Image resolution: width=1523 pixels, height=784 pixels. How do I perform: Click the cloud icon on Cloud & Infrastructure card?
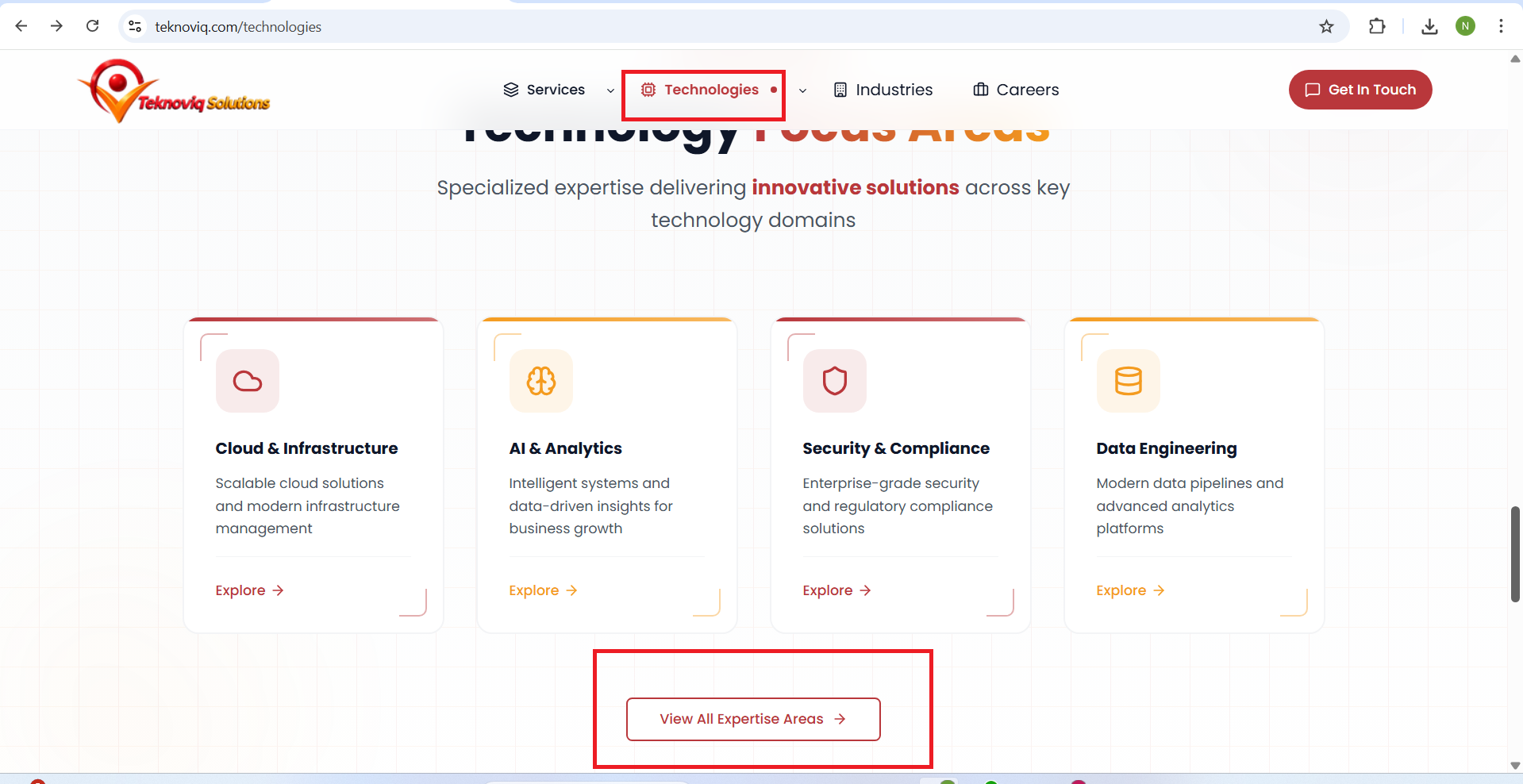point(248,381)
